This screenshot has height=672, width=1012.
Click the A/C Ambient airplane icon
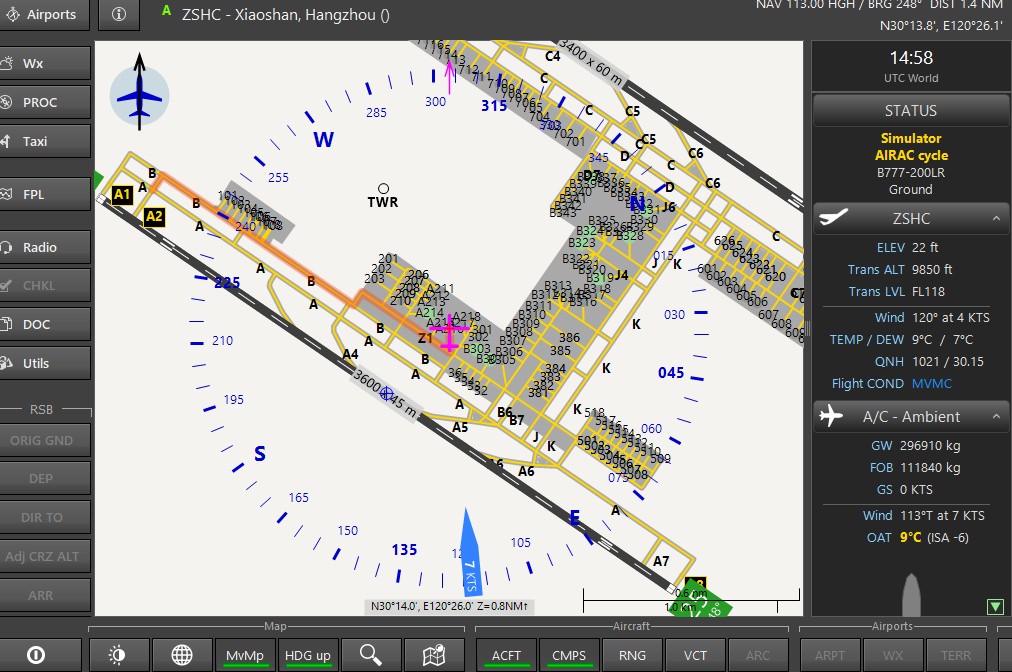[x=831, y=416]
